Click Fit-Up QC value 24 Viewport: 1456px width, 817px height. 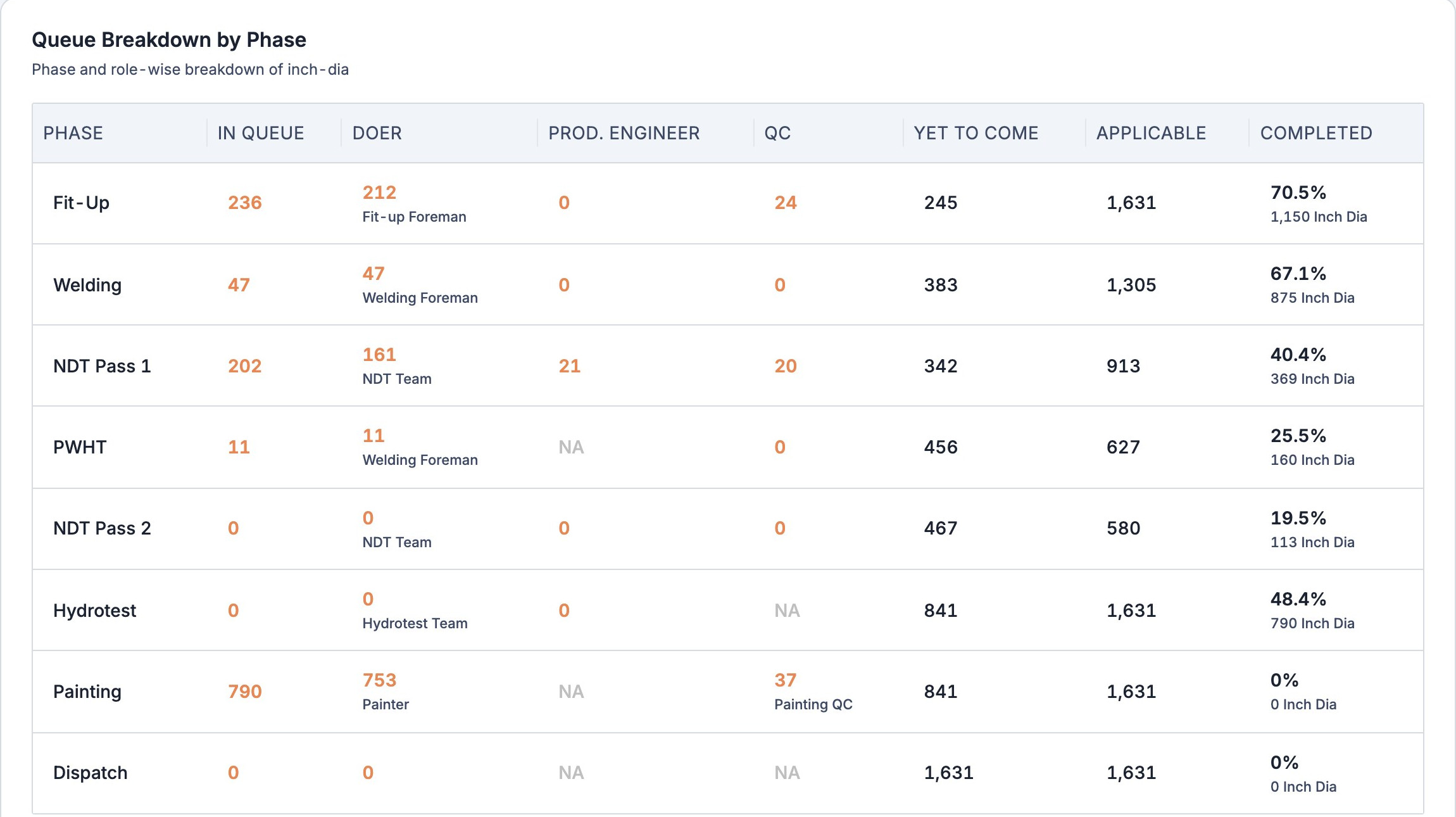pyautogui.click(x=786, y=203)
